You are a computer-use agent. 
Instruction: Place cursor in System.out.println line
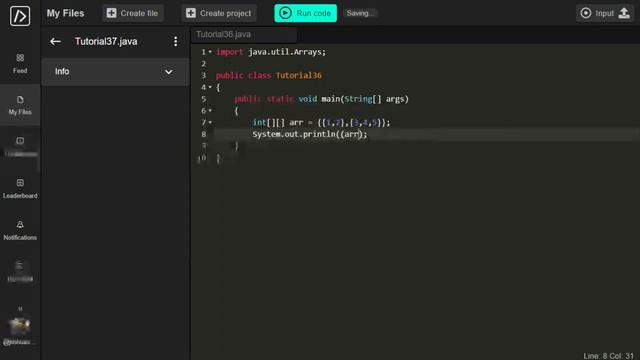pos(310,134)
